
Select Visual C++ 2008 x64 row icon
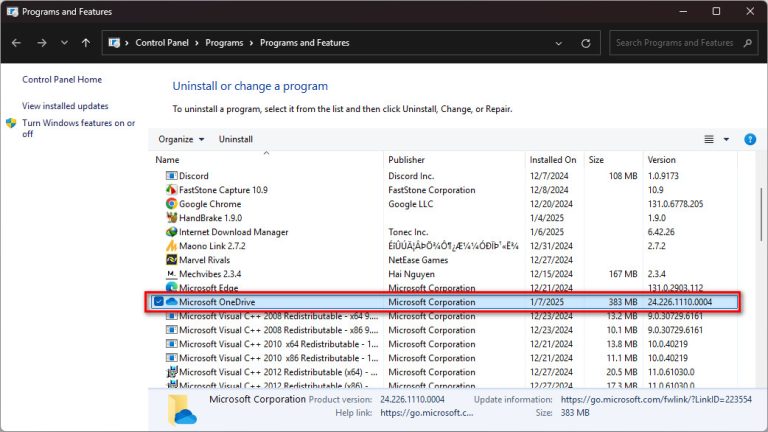pos(171,316)
